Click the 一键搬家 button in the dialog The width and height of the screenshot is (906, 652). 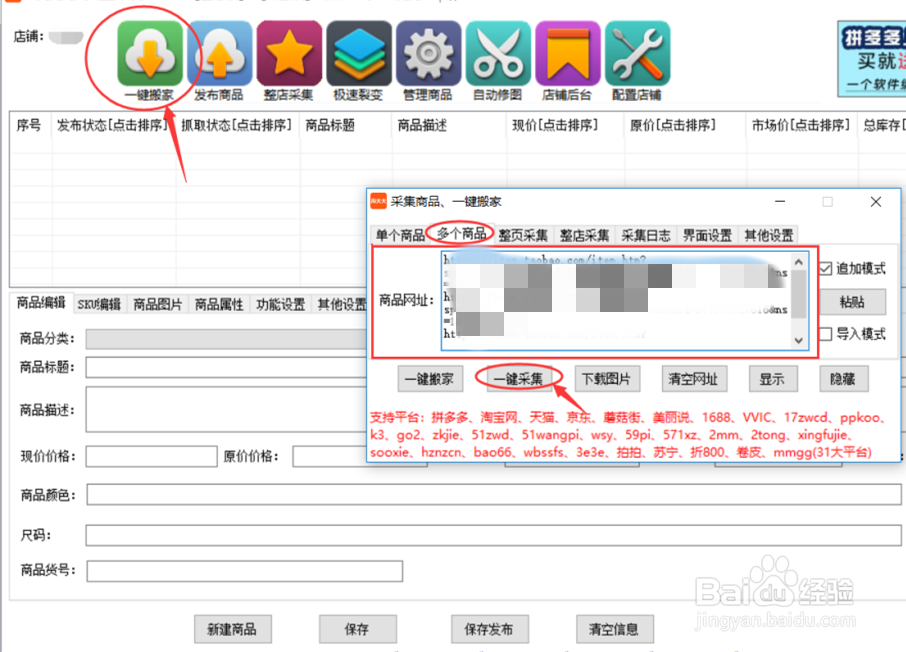pyautogui.click(x=429, y=379)
